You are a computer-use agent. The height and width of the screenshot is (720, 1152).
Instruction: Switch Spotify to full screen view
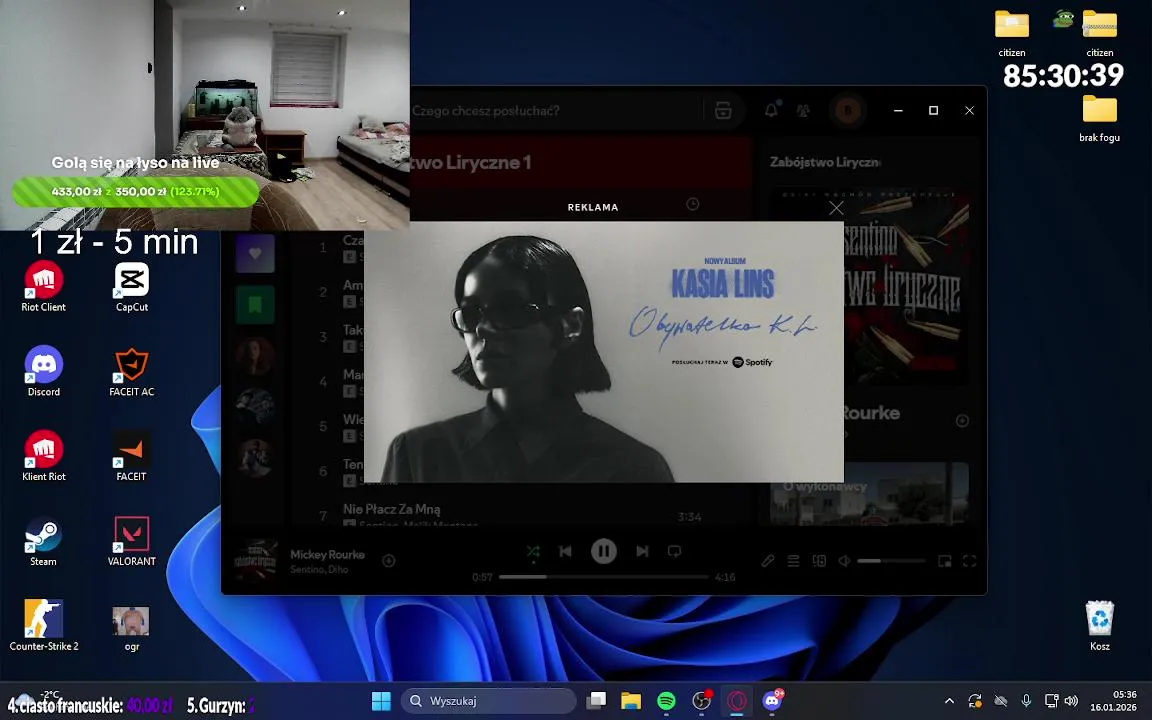(970, 561)
